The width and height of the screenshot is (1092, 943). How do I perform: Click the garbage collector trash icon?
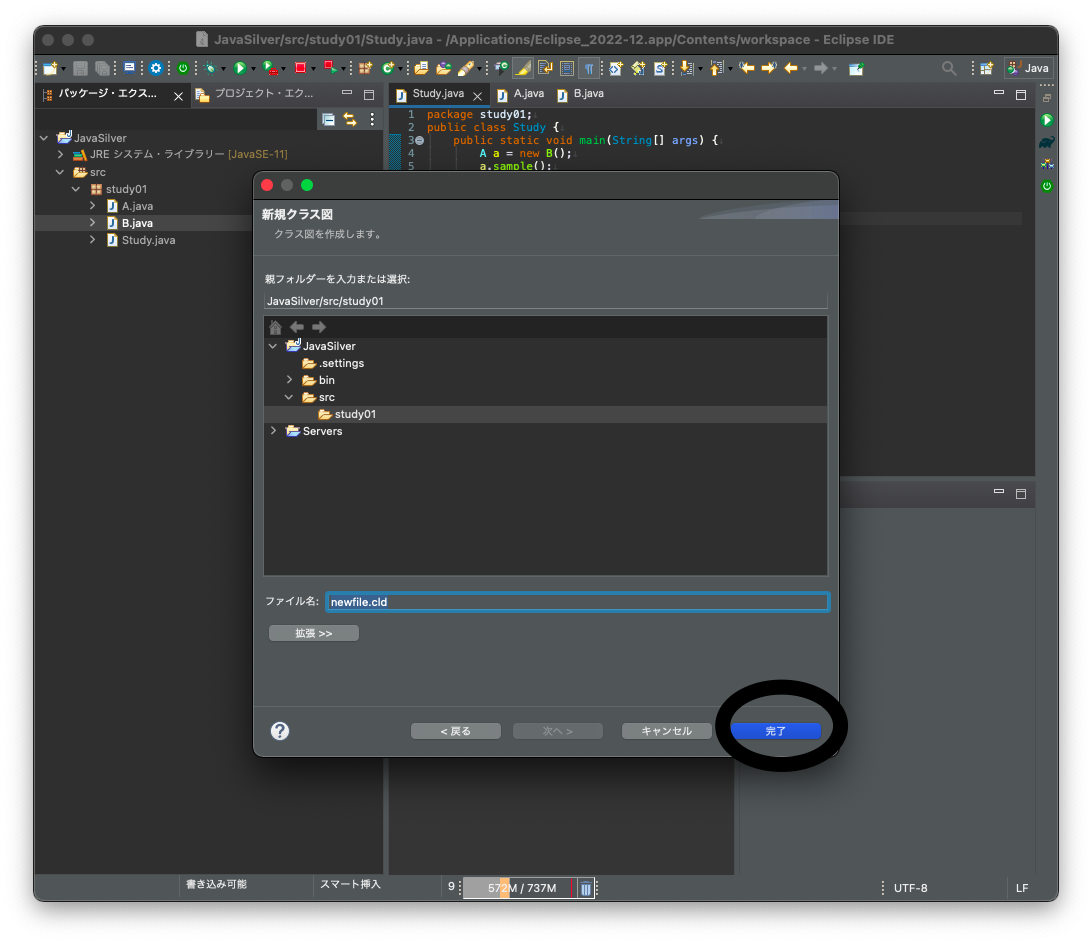point(586,888)
